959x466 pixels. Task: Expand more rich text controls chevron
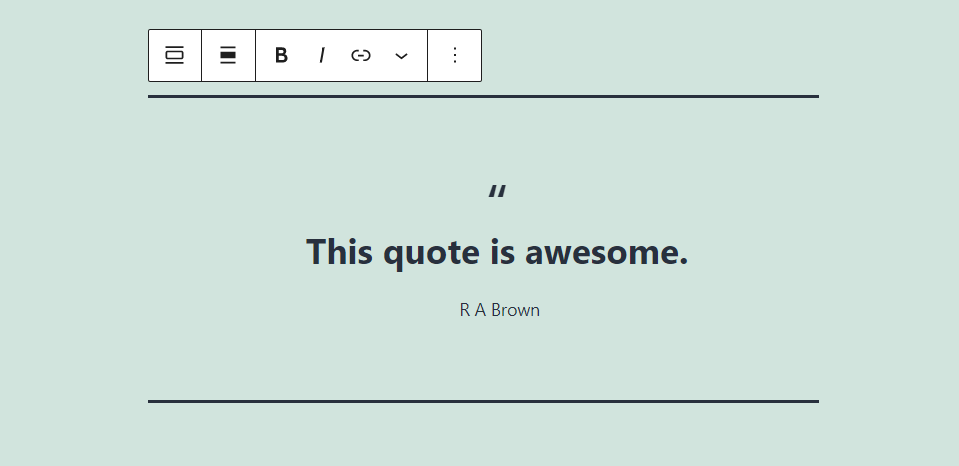point(401,55)
